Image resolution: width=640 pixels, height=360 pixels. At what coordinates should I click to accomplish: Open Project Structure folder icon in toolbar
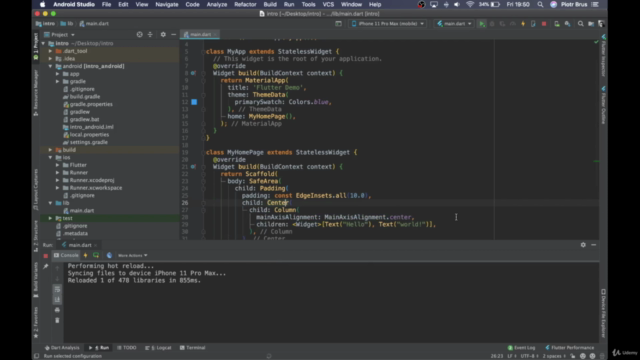pos(591,24)
